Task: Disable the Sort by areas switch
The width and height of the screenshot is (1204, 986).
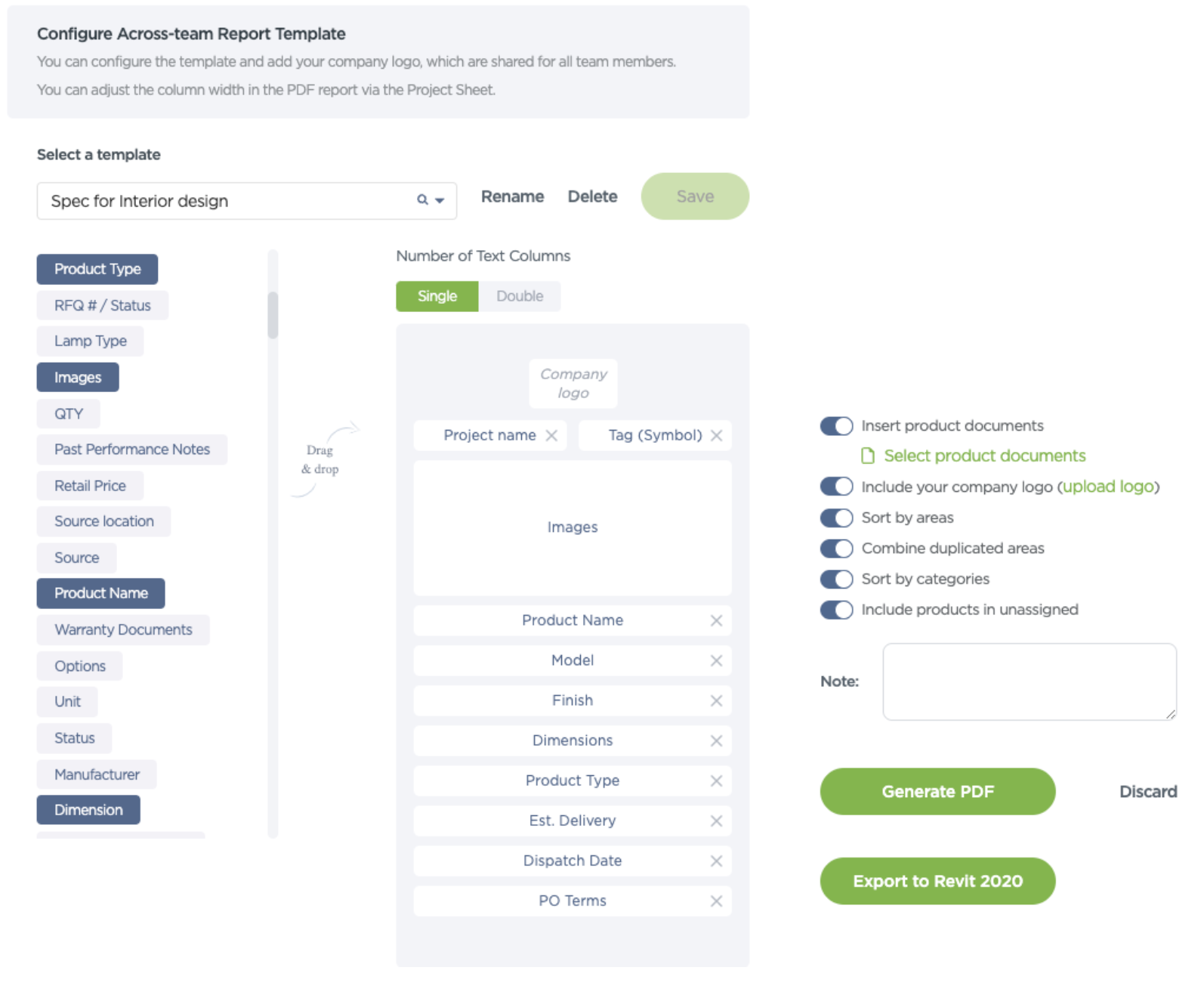Action: 836,518
